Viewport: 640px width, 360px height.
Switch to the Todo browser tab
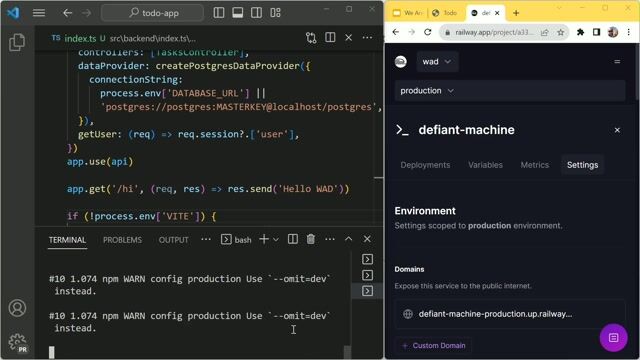tap(445, 13)
